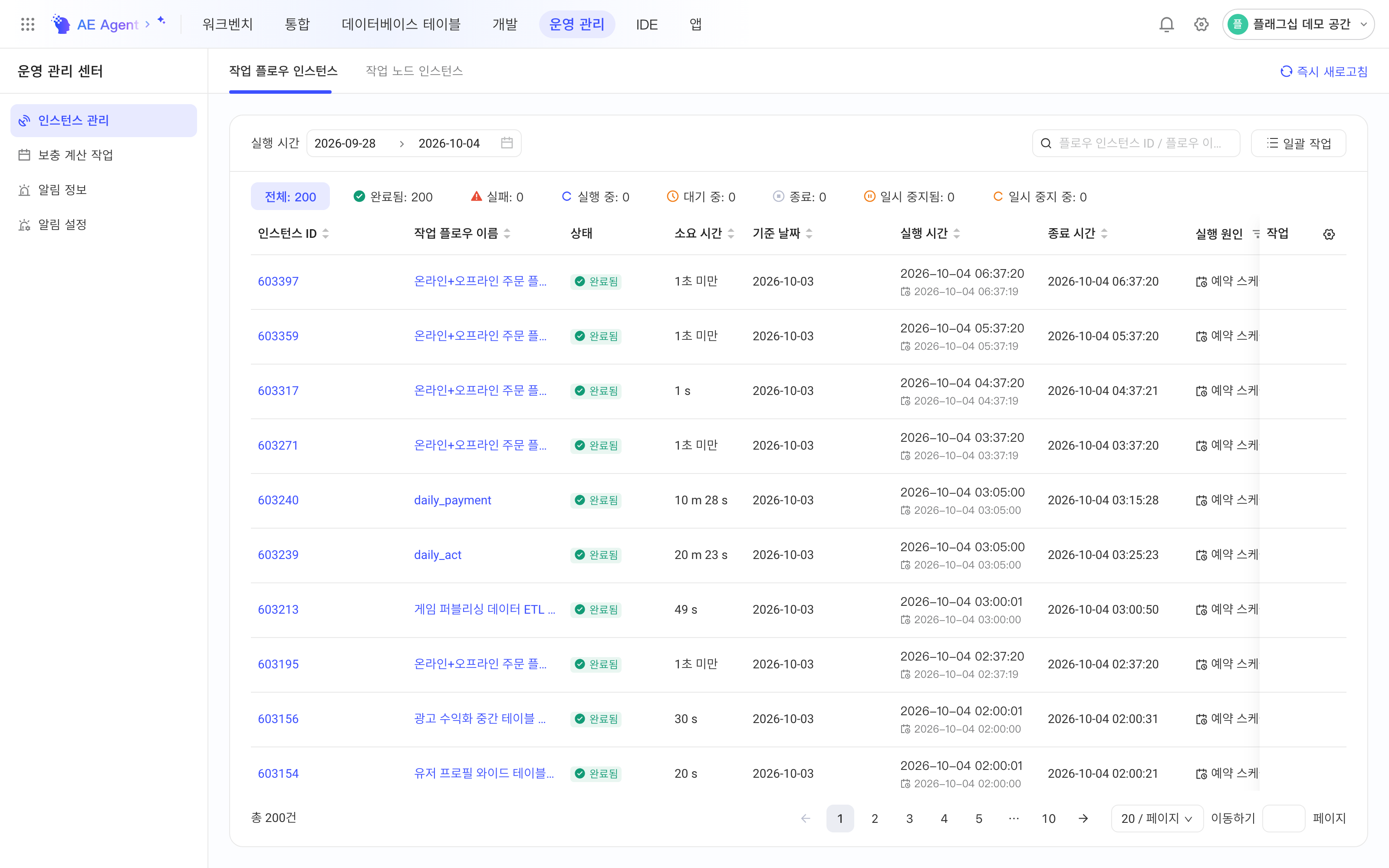
Task: Open start date 2026-09-28 picker
Action: (346, 143)
